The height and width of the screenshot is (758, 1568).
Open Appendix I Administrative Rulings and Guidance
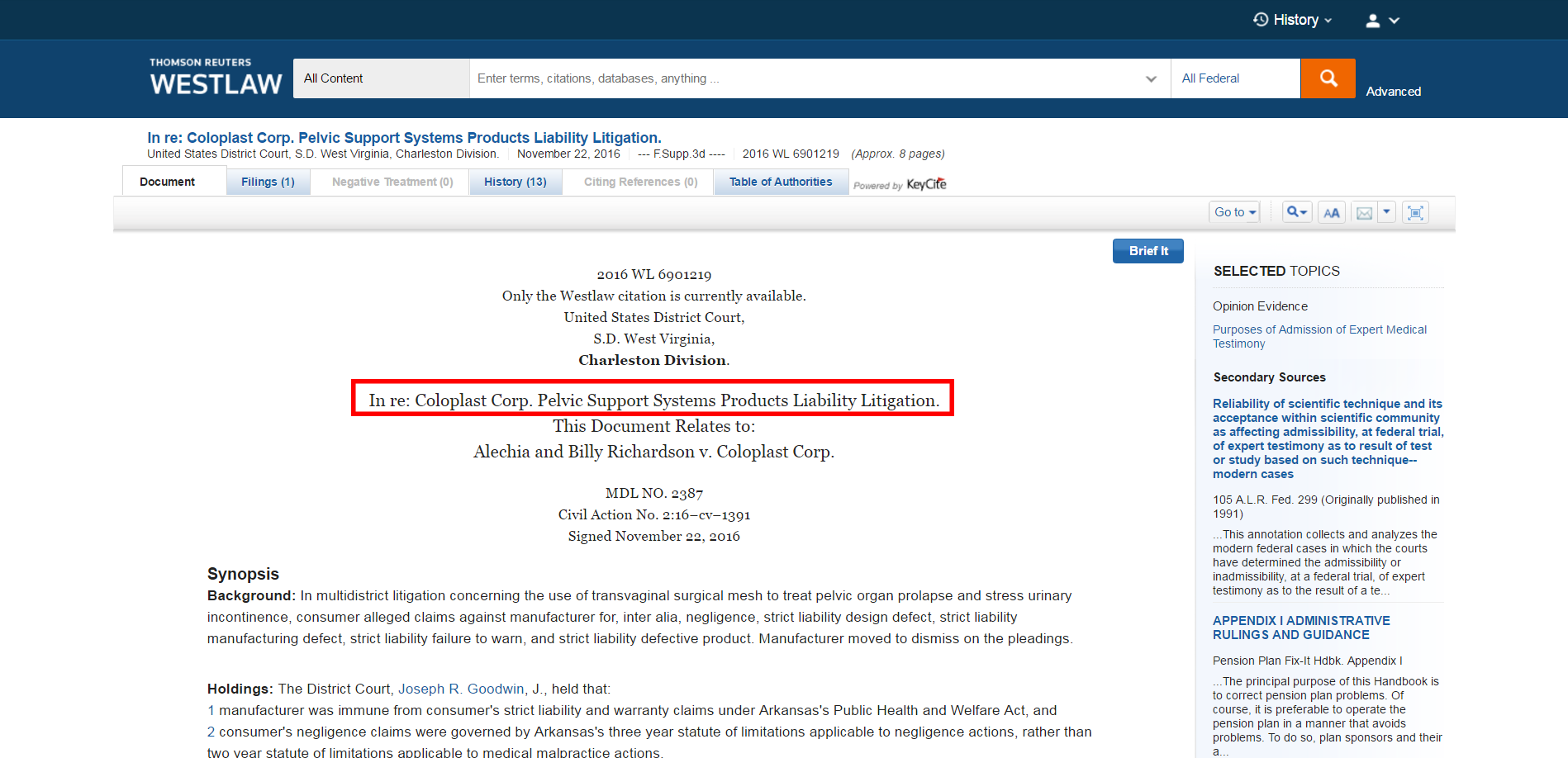[1301, 628]
